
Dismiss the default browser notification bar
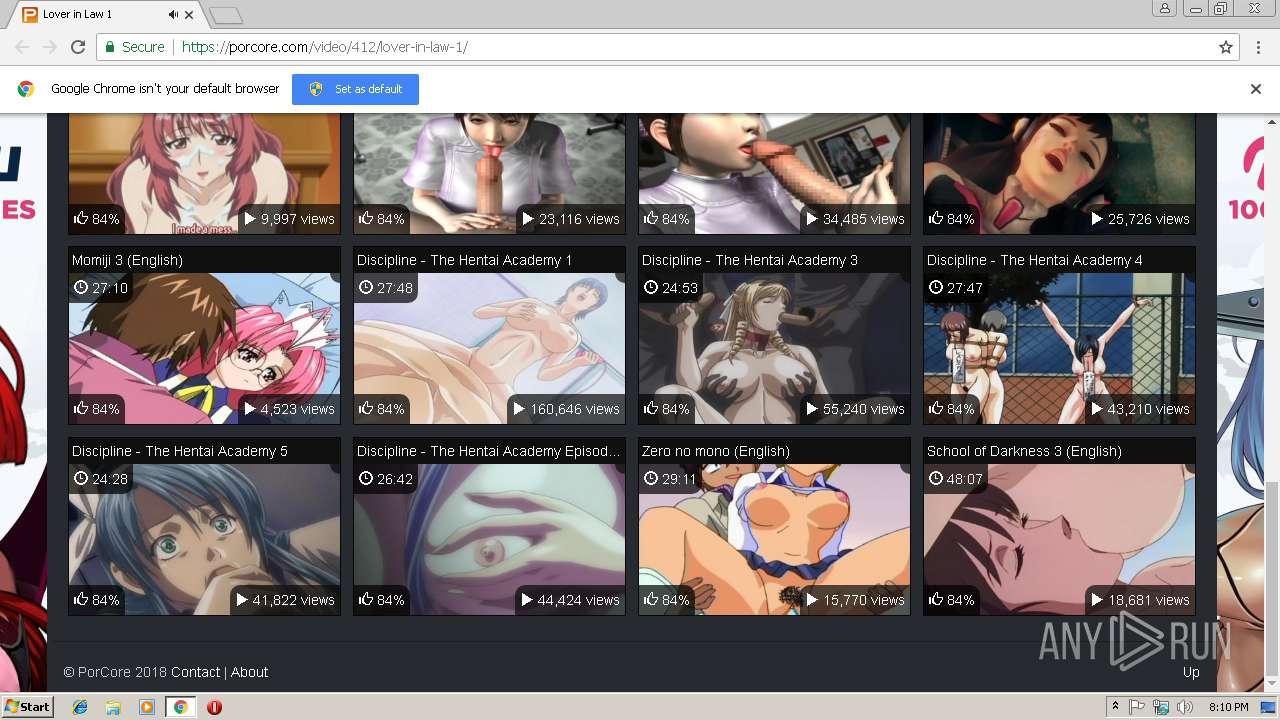point(1256,89)
